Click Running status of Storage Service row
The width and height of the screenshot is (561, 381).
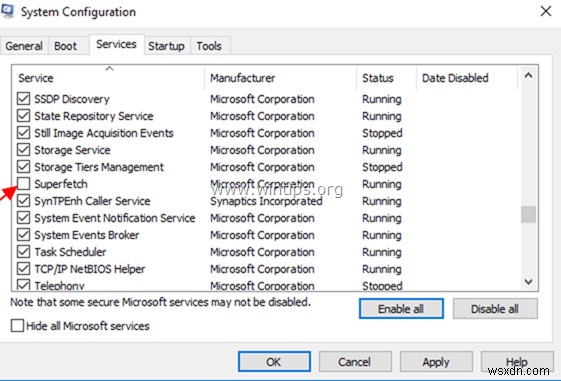tap(382, 150)
